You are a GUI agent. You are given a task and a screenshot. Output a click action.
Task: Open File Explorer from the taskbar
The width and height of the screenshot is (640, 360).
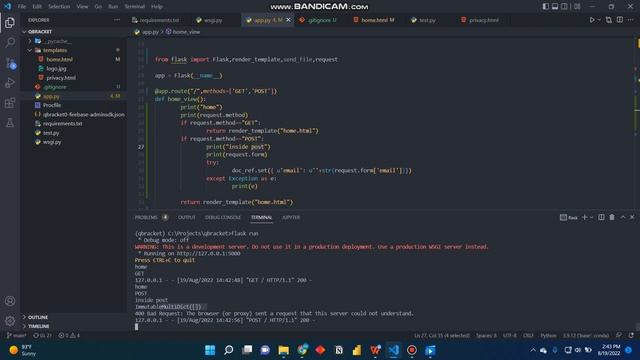284,350
